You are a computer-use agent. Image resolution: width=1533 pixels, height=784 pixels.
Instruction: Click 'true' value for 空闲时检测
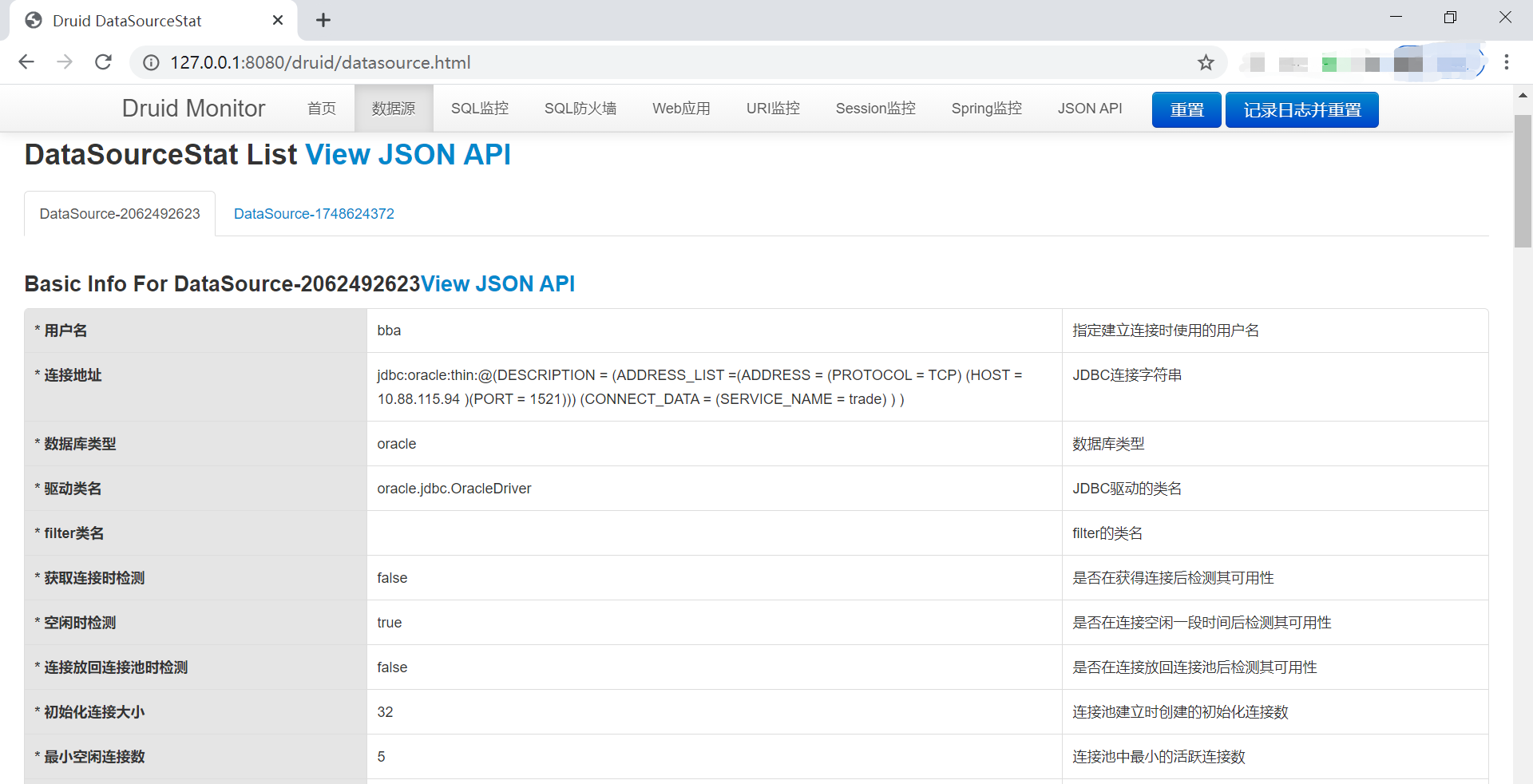coord(390,623)
